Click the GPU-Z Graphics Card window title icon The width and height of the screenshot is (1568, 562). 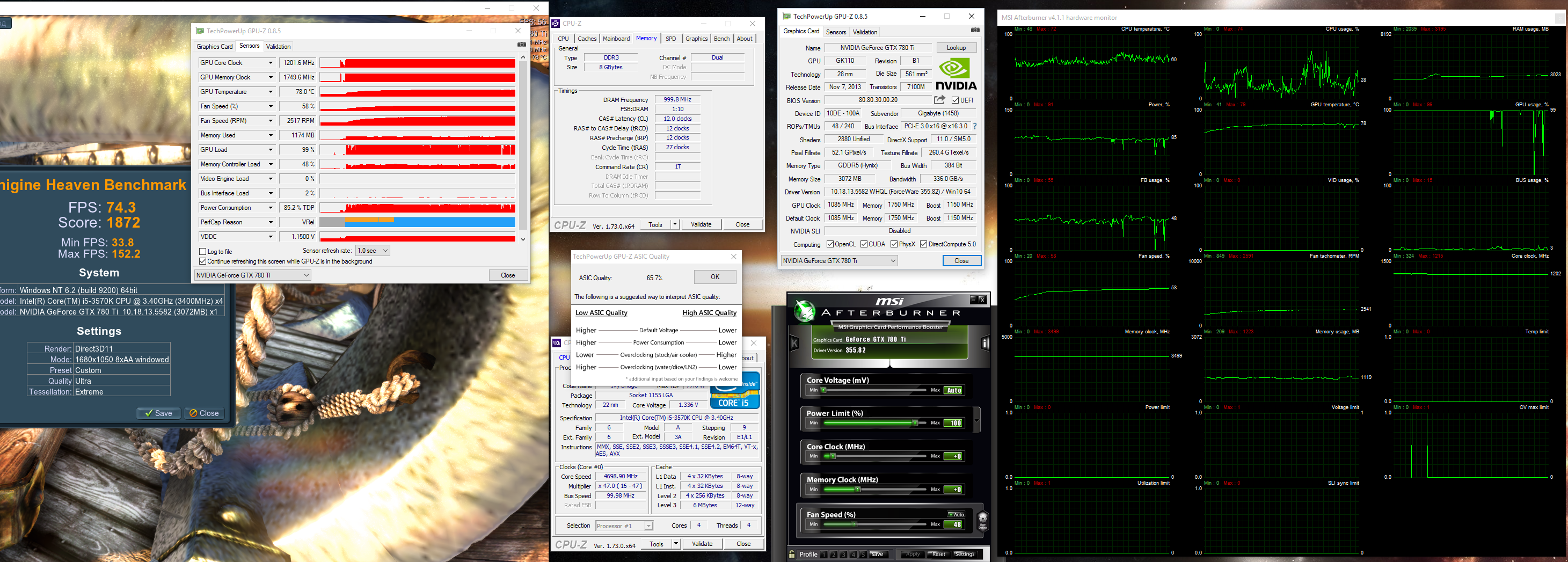(x=786, y=17)
